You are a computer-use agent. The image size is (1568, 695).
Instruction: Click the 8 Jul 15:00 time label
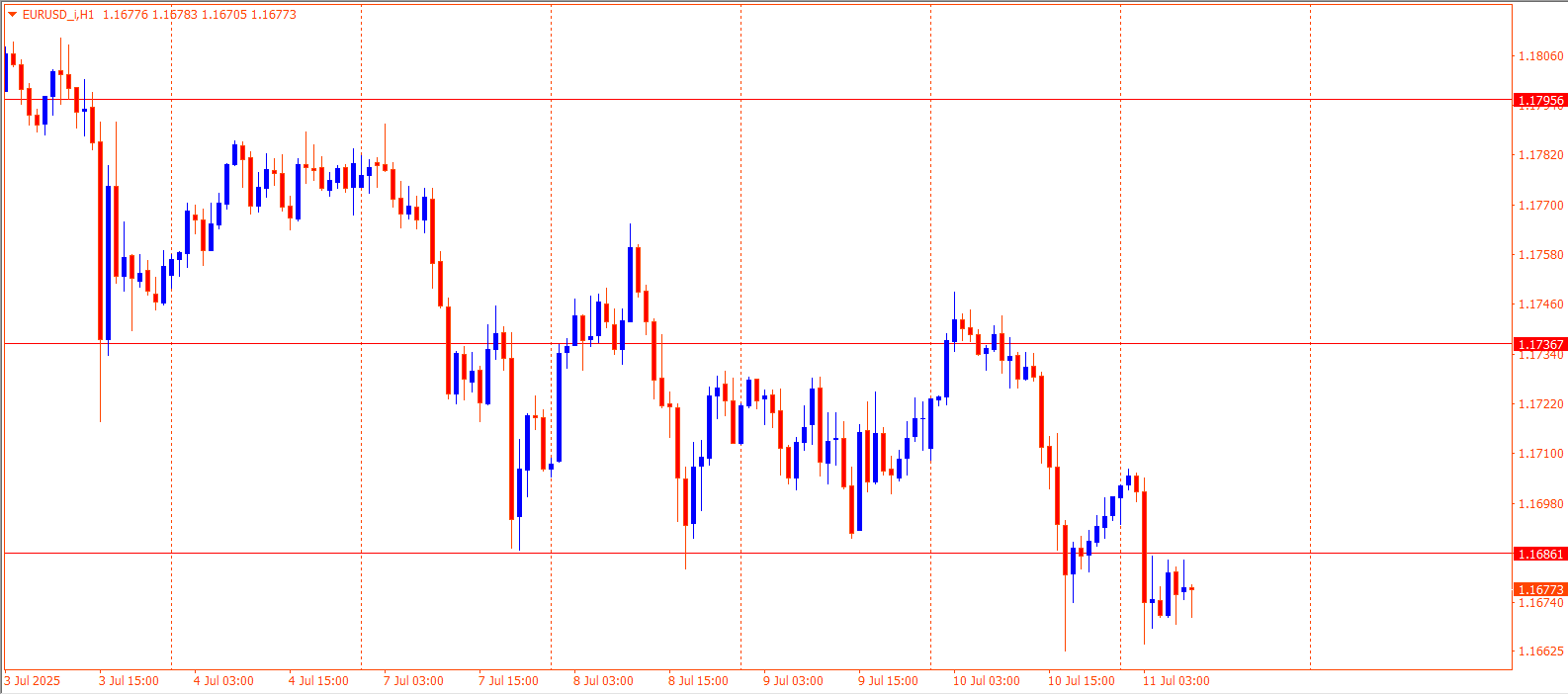[698, 681]
